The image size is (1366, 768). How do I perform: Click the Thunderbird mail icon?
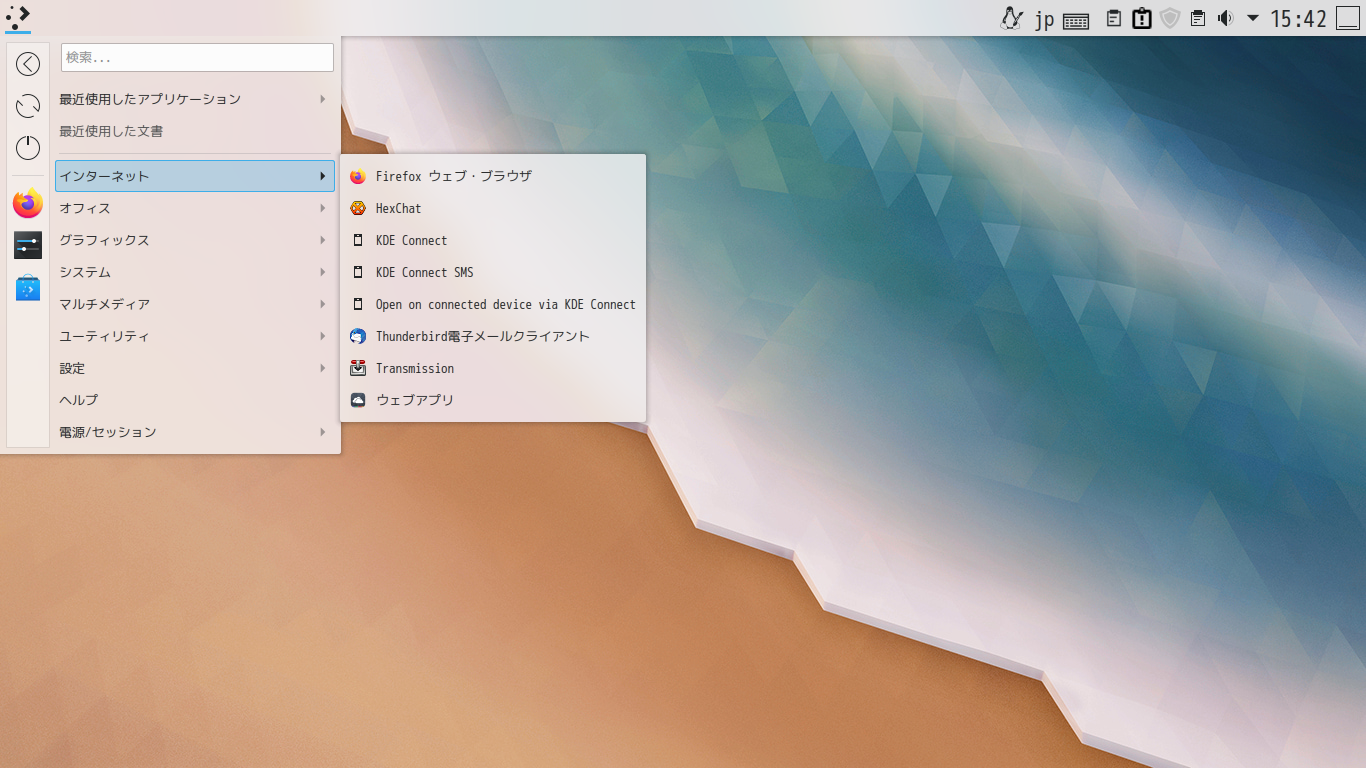coord(358,336)
